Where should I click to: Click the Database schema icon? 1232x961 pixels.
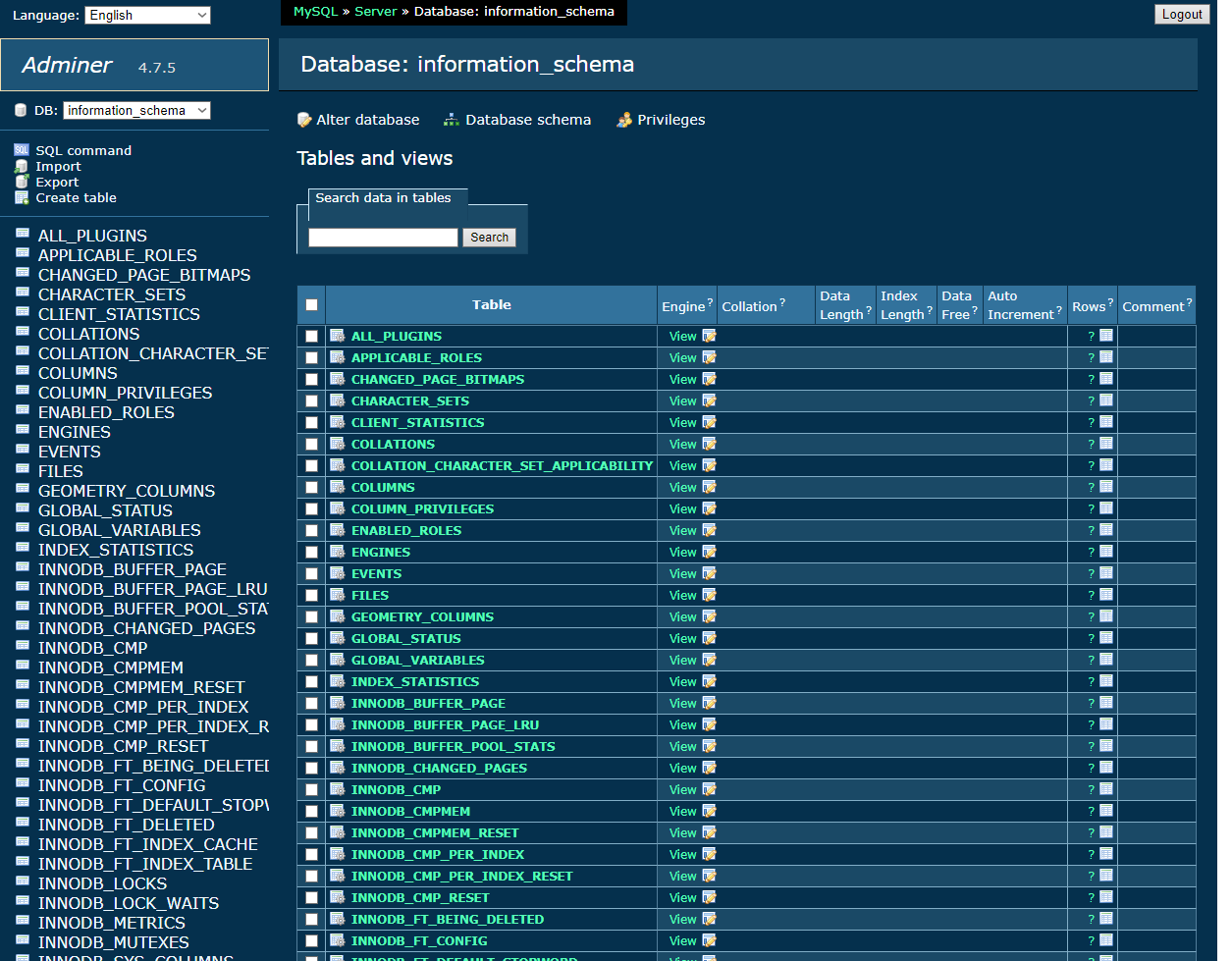[452, 119]
